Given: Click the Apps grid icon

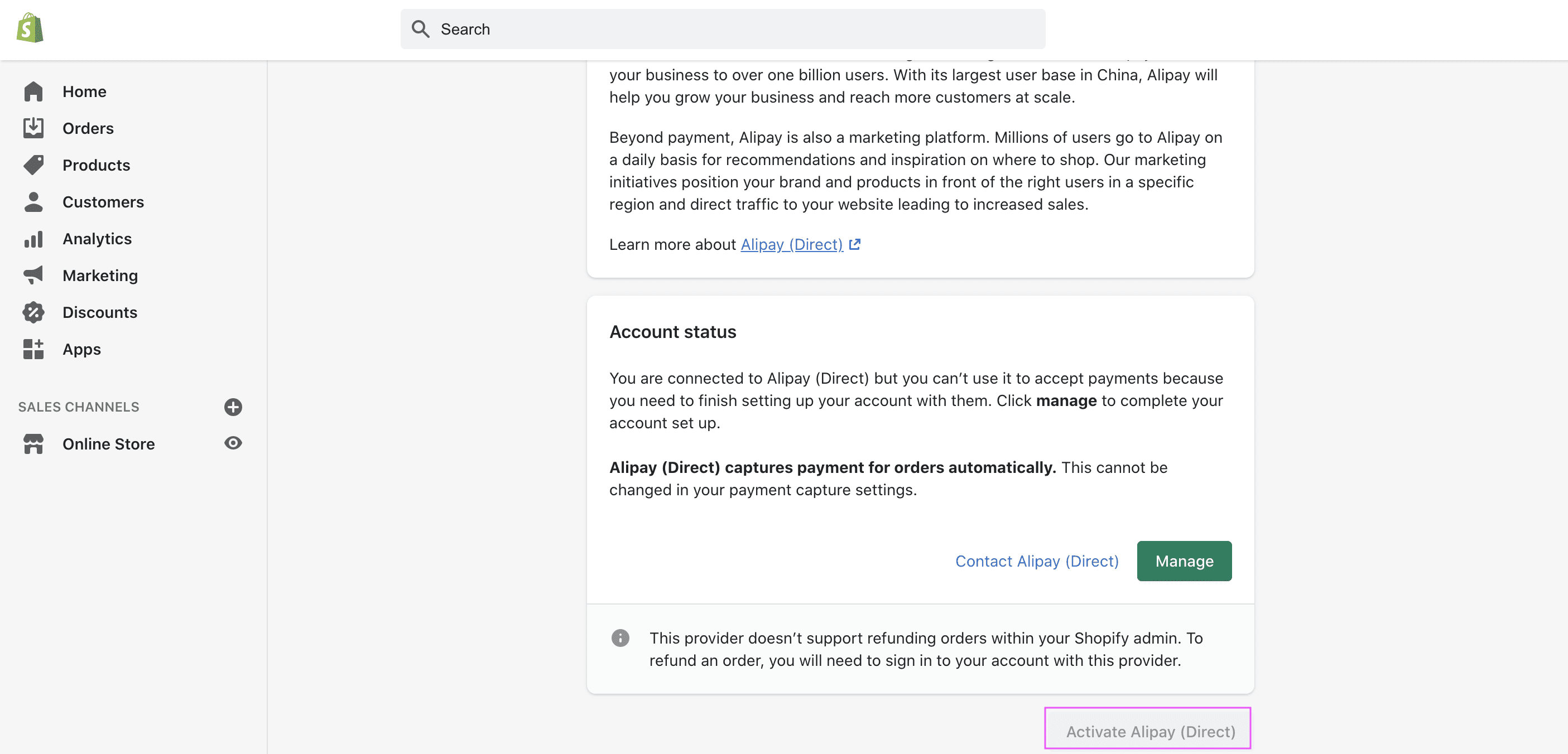Looking at the screenshot, I should click(33, 349).
